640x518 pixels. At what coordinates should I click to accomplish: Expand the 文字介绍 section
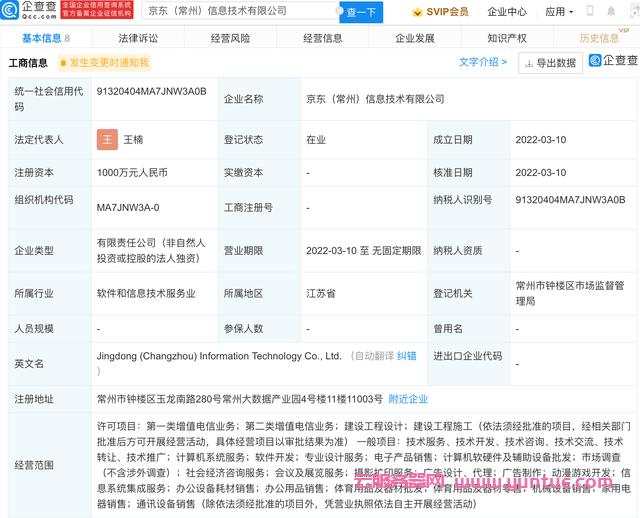[484, 62]
